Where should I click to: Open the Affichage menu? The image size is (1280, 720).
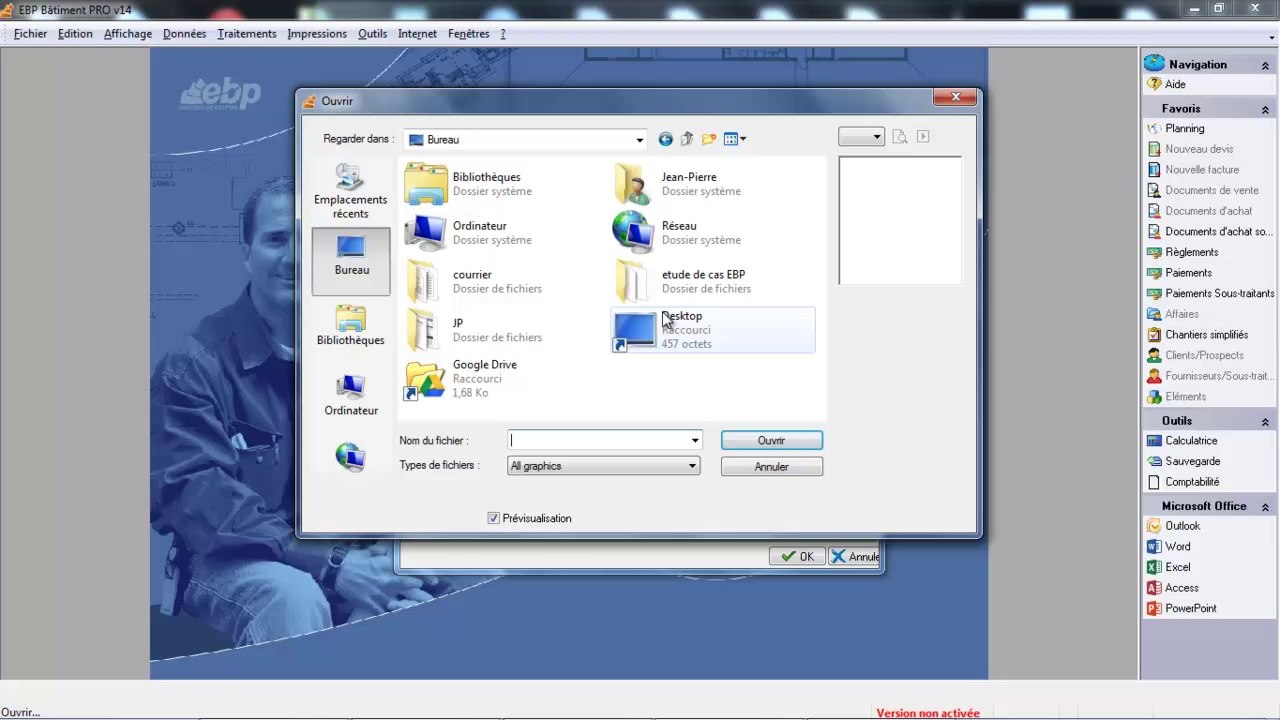click(x=128, y=34)
